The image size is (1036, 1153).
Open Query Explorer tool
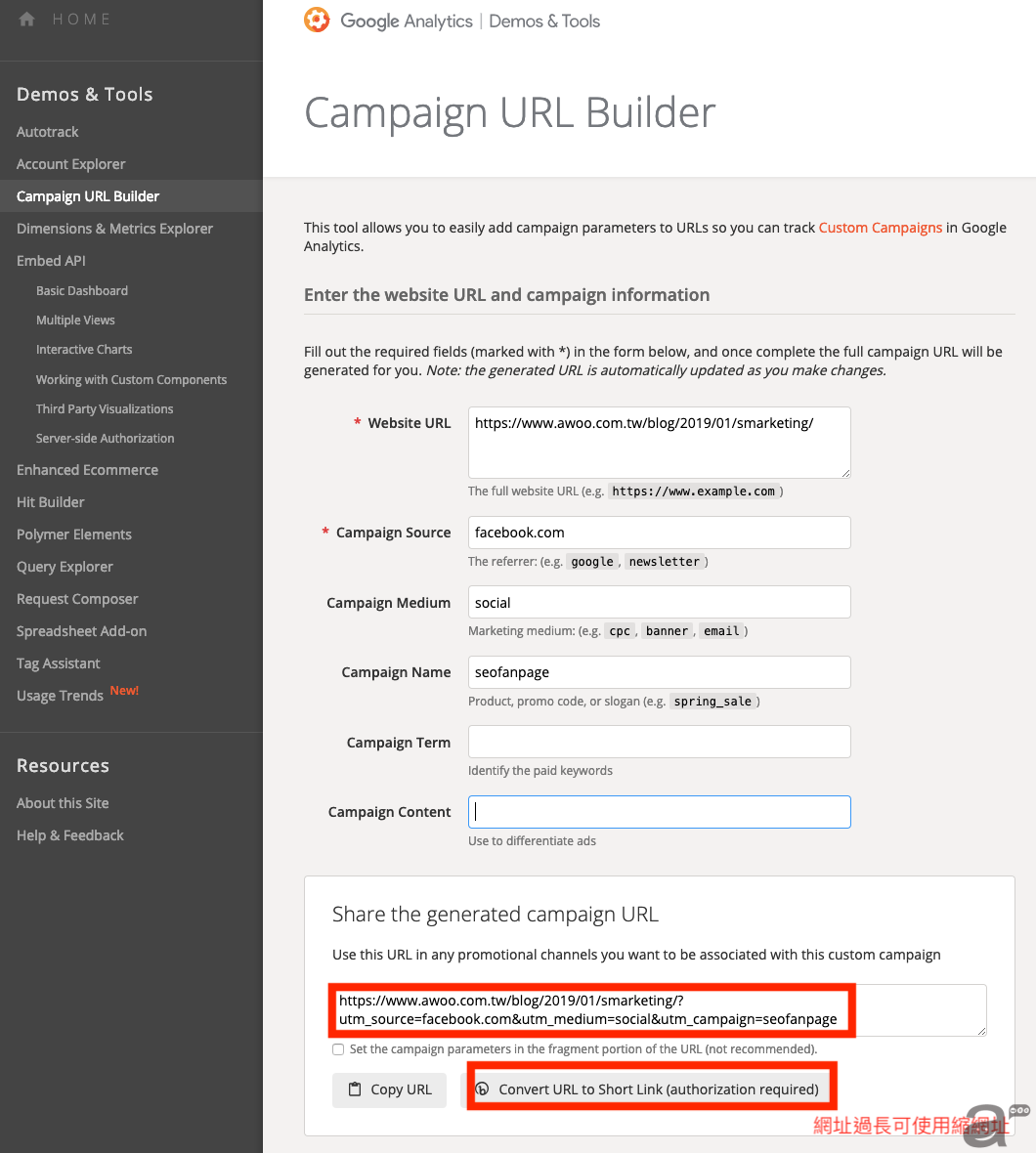pos(65,567)
